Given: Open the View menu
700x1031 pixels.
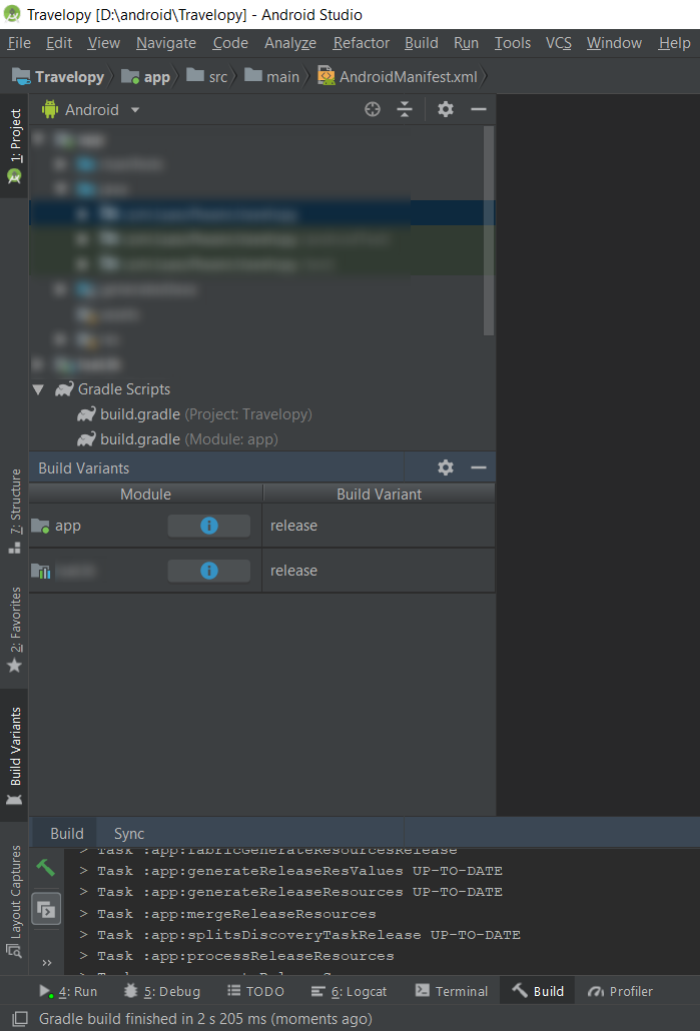Looking at the screenshot, I should pos(104,43).
